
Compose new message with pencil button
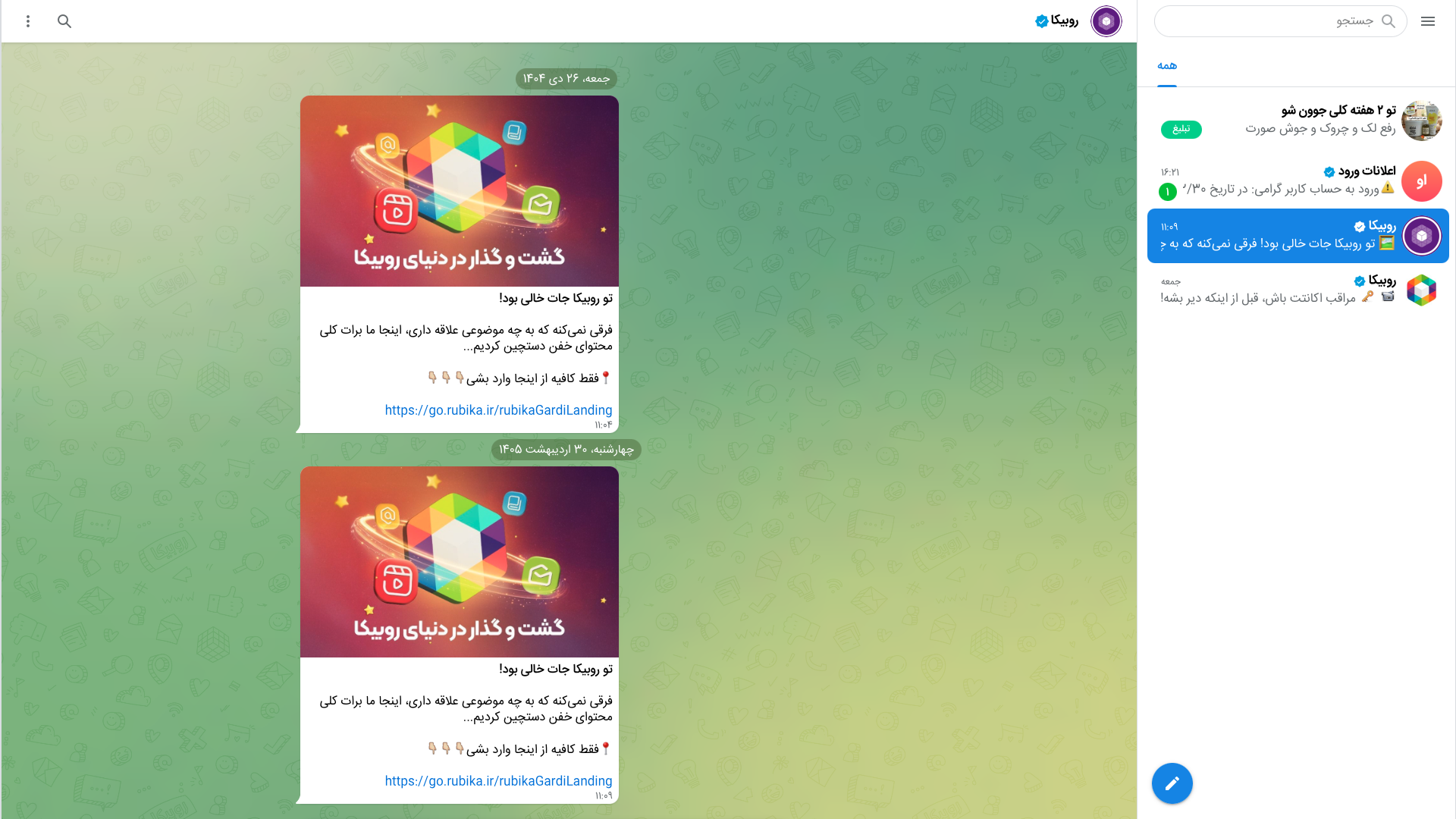coord(1172,783)
